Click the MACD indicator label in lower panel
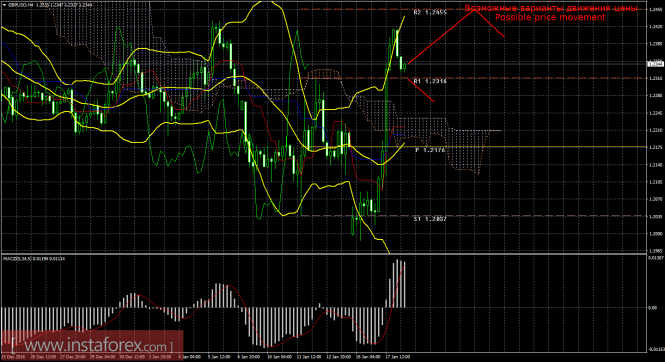Viewport: 665px width, 362px height. click(x=34, y=258)
